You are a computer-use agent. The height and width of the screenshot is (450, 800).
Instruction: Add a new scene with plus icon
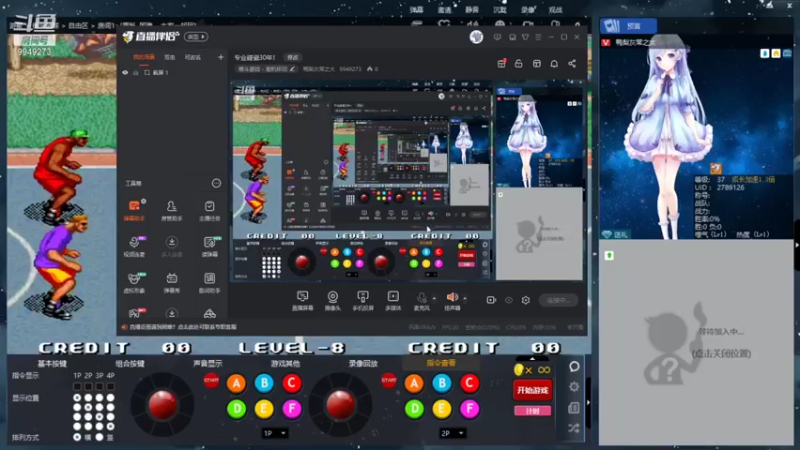(220, 57)
